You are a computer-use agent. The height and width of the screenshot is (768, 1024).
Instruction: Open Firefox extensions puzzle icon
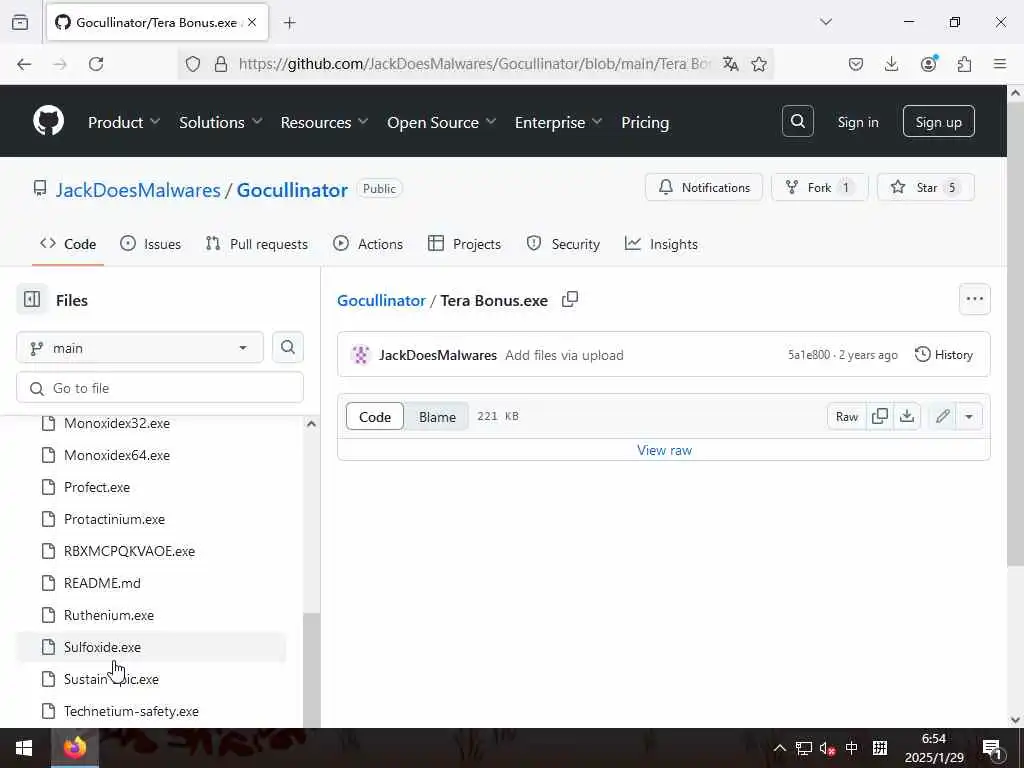pos(964,64)
